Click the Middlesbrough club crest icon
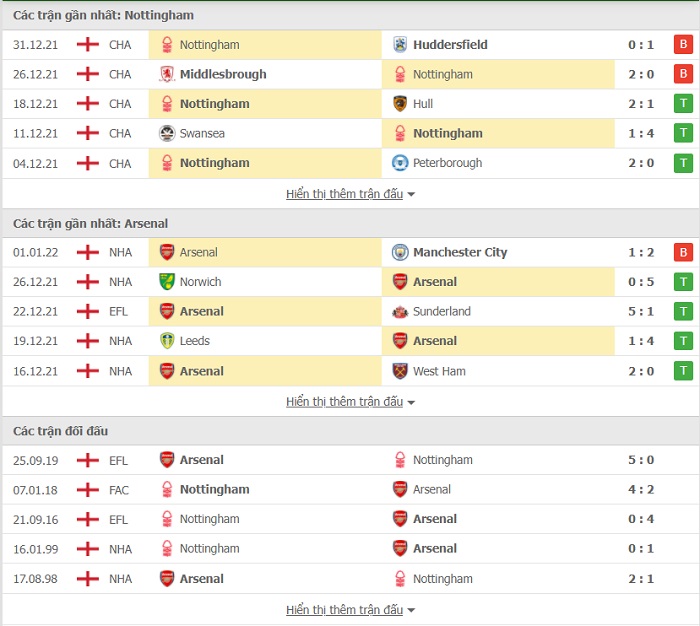This screenshot has width=700, height=626. [x=167, y=74]
